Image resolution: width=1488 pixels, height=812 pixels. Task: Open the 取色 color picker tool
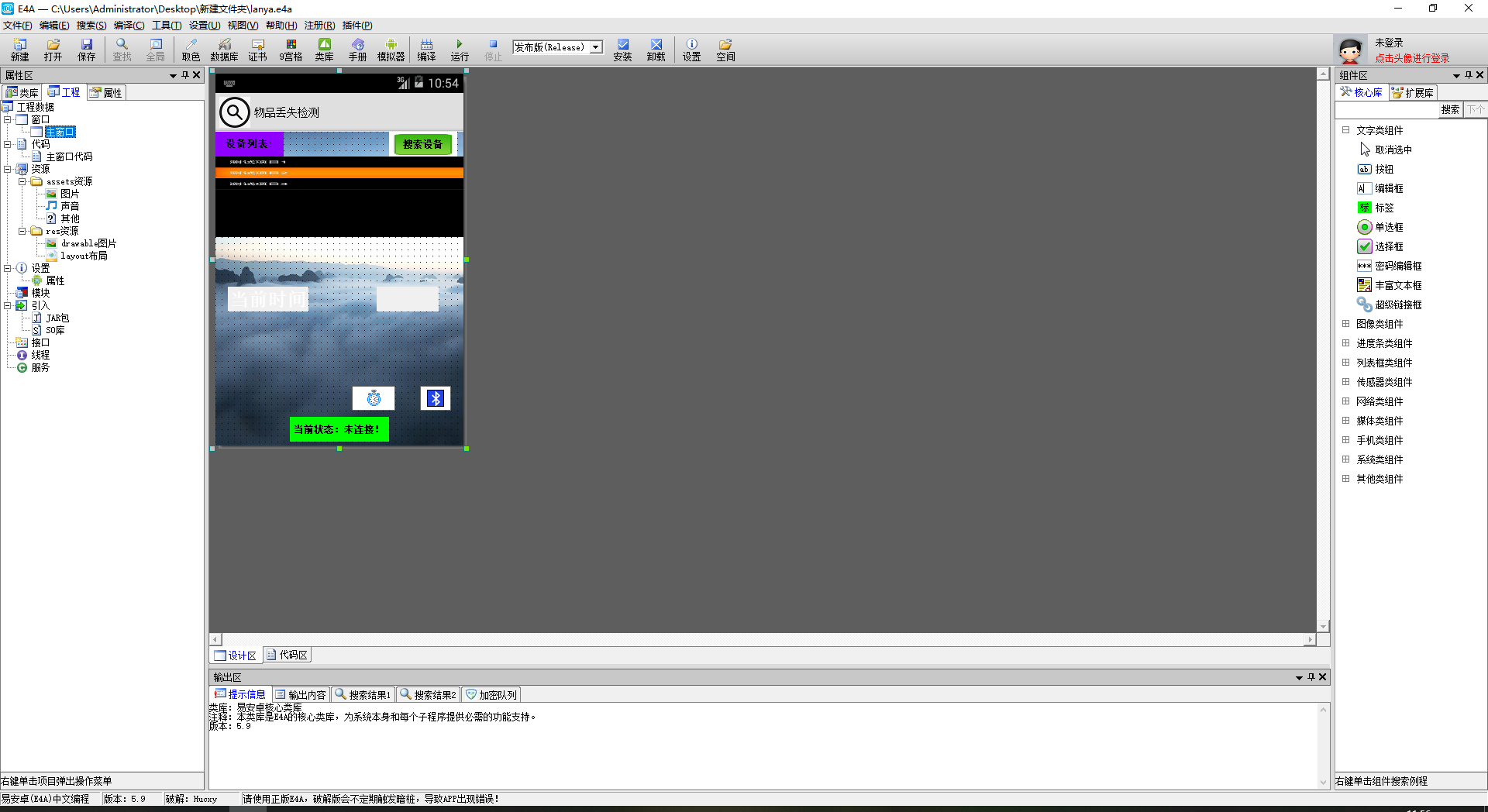coord(191,50)
